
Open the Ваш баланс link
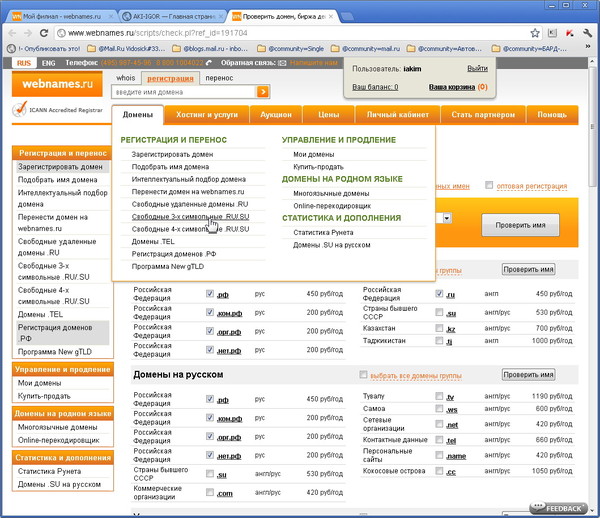point(375,87)
